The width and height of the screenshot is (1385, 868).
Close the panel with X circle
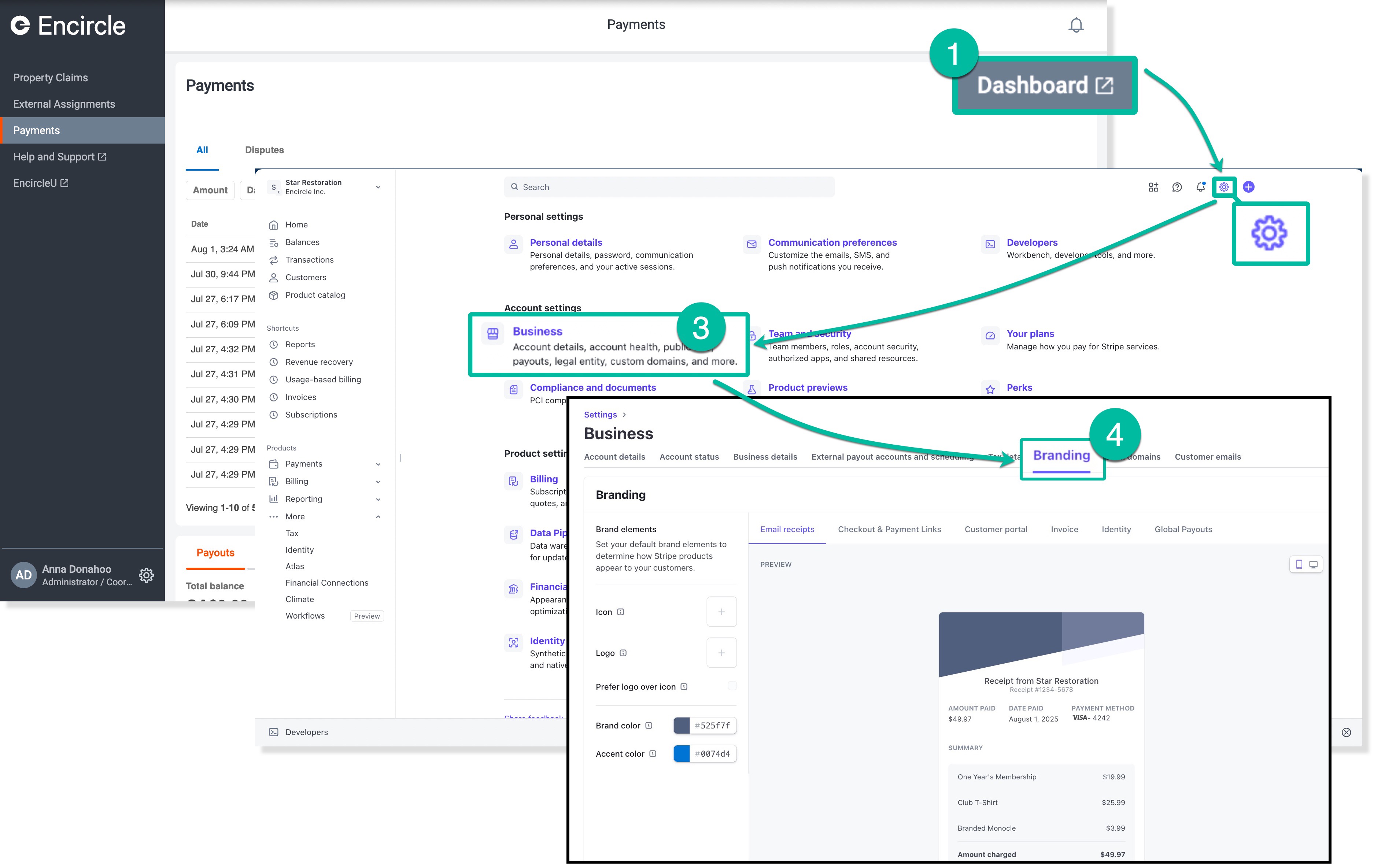pyautogui.click(x=1346, y=732)
